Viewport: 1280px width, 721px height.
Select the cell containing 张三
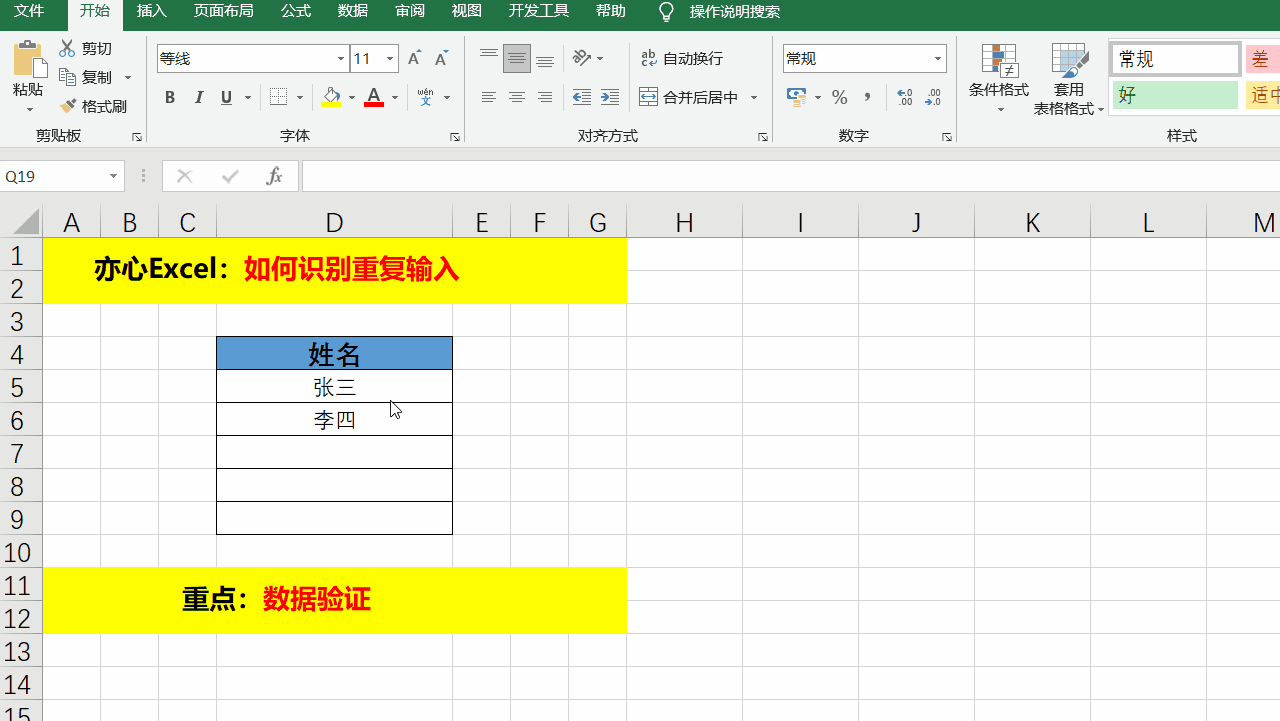click(x=334, y=387)
